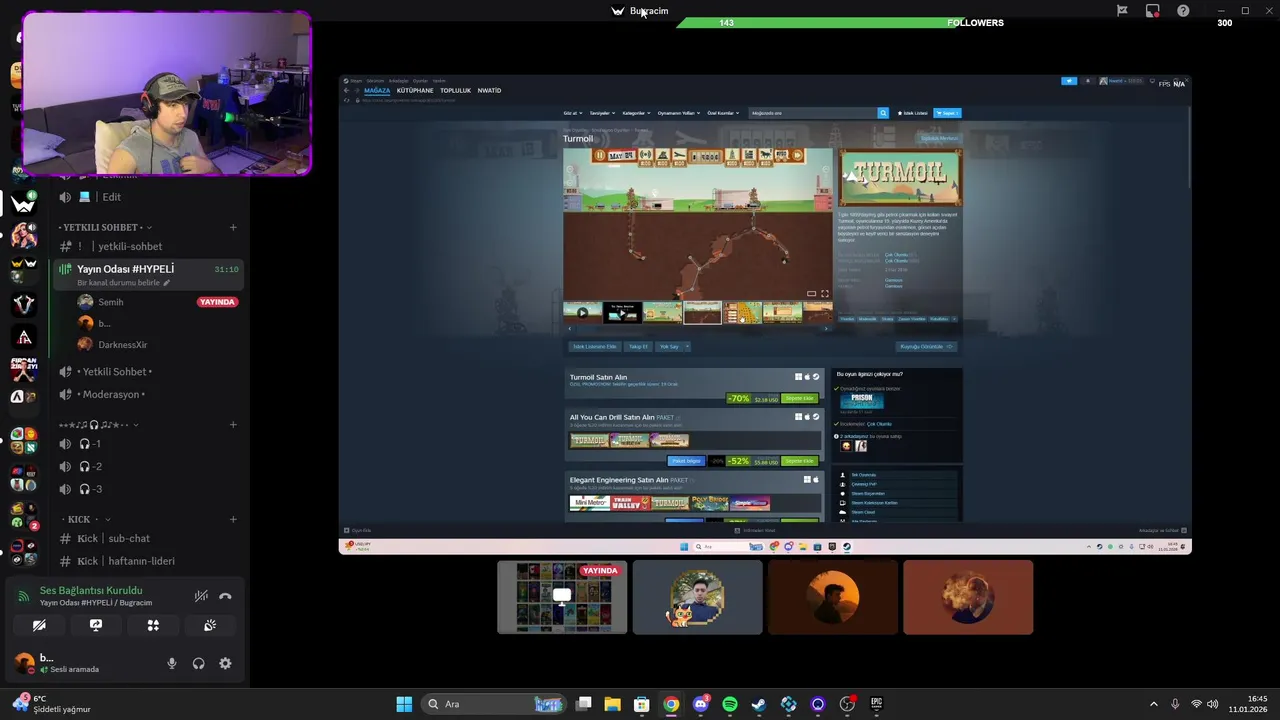The width and height of the screenshot is (1280, 720).
Task: Open TOPLULUK tab in streamed Steam window
Action: point(455,91)
